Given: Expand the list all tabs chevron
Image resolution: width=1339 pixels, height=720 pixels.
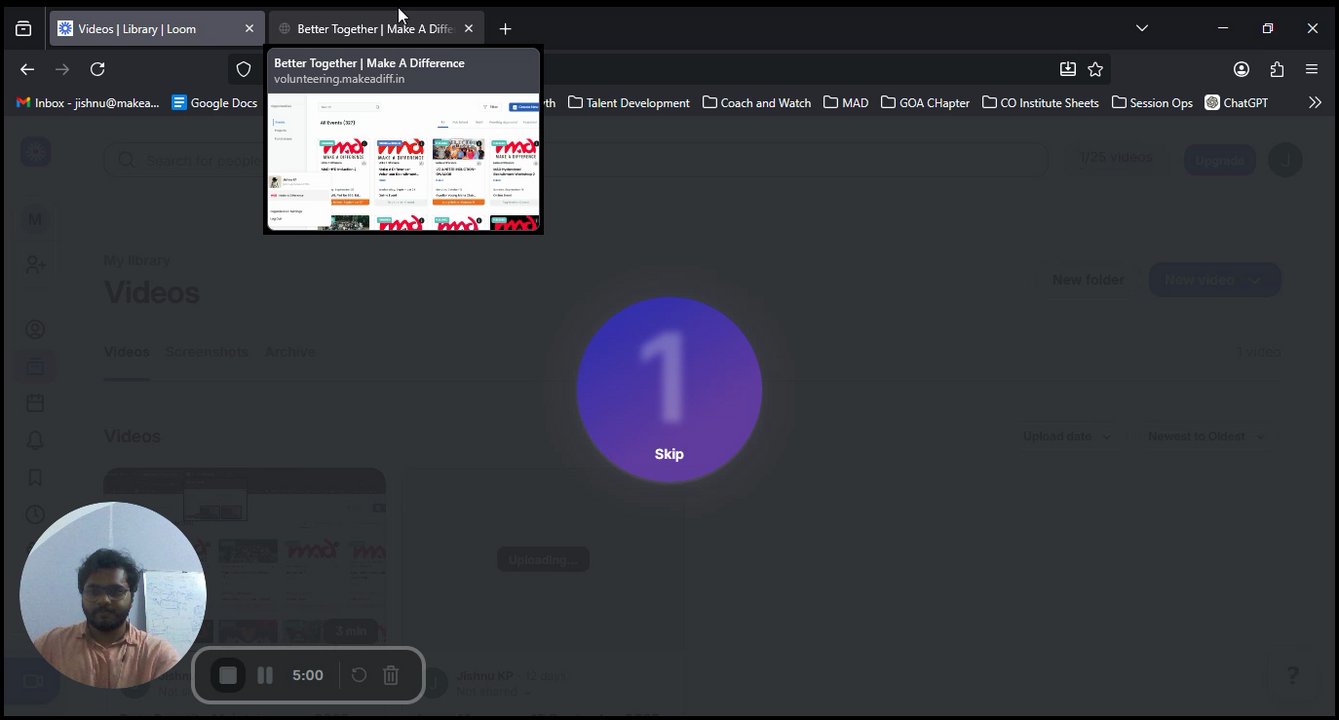Looking at the screenshot, I should pos(1142,29).
